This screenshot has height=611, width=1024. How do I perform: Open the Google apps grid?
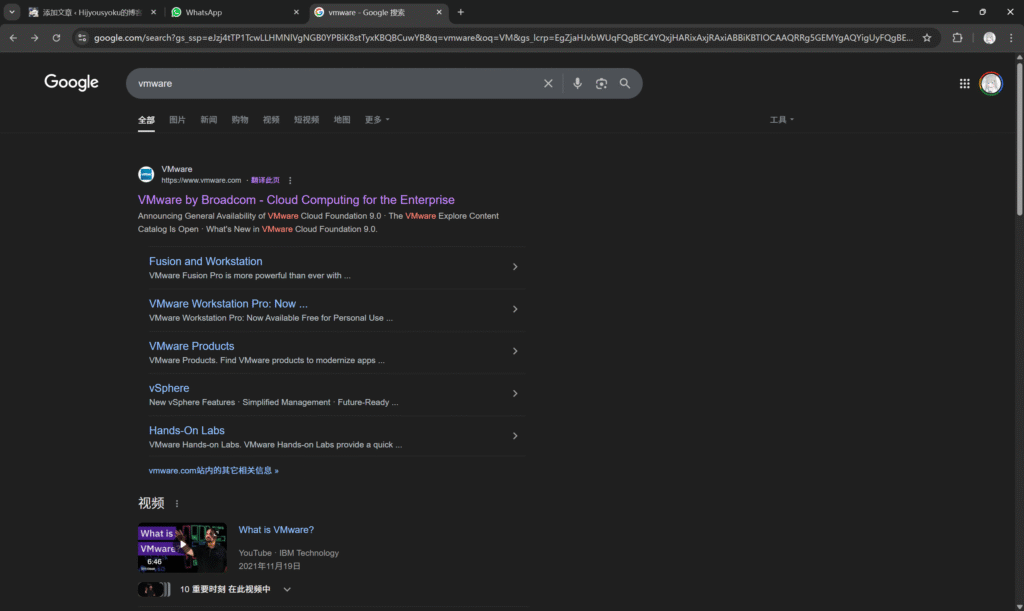[x=965, y=84]
